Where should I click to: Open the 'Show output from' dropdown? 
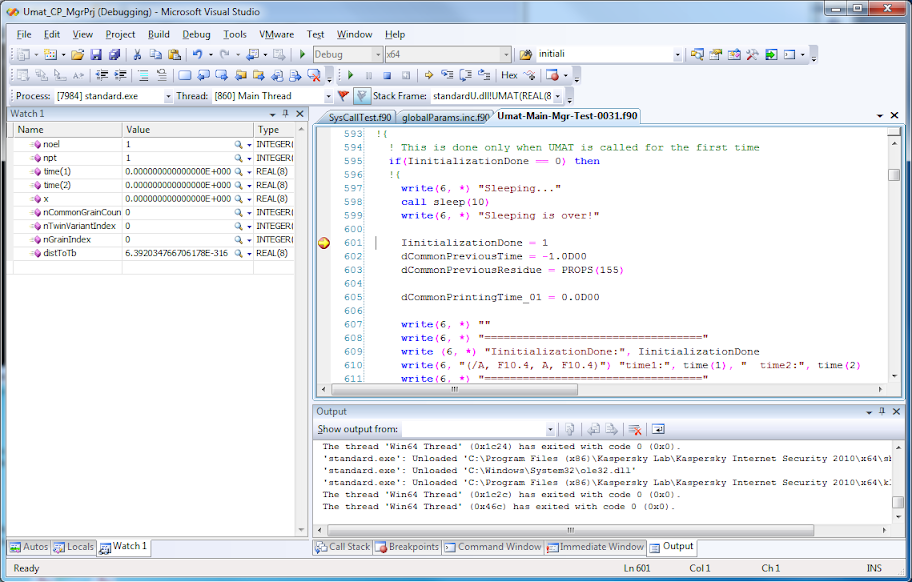click(549, 429)
